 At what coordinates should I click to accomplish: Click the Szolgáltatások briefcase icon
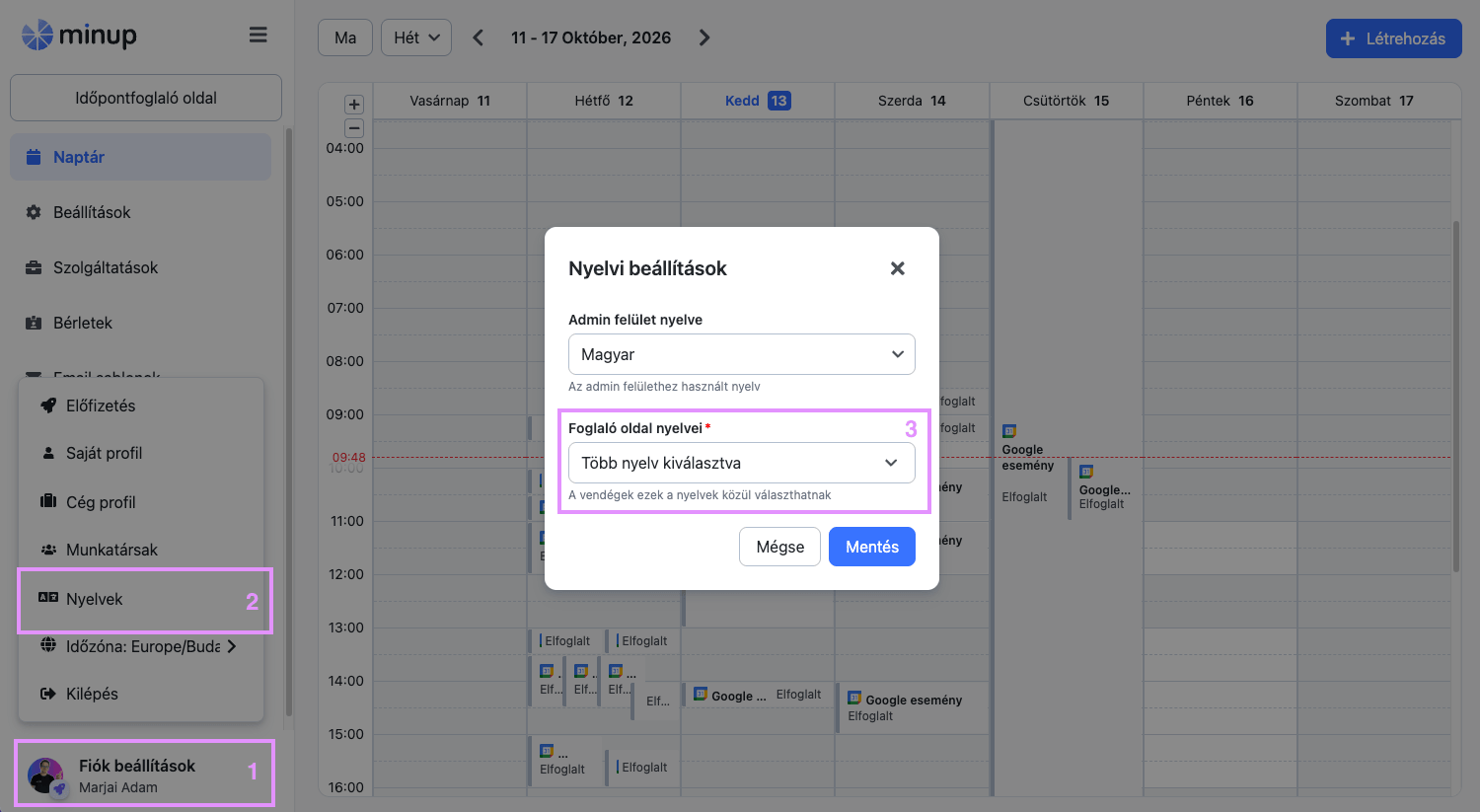(x=34, y=267)
